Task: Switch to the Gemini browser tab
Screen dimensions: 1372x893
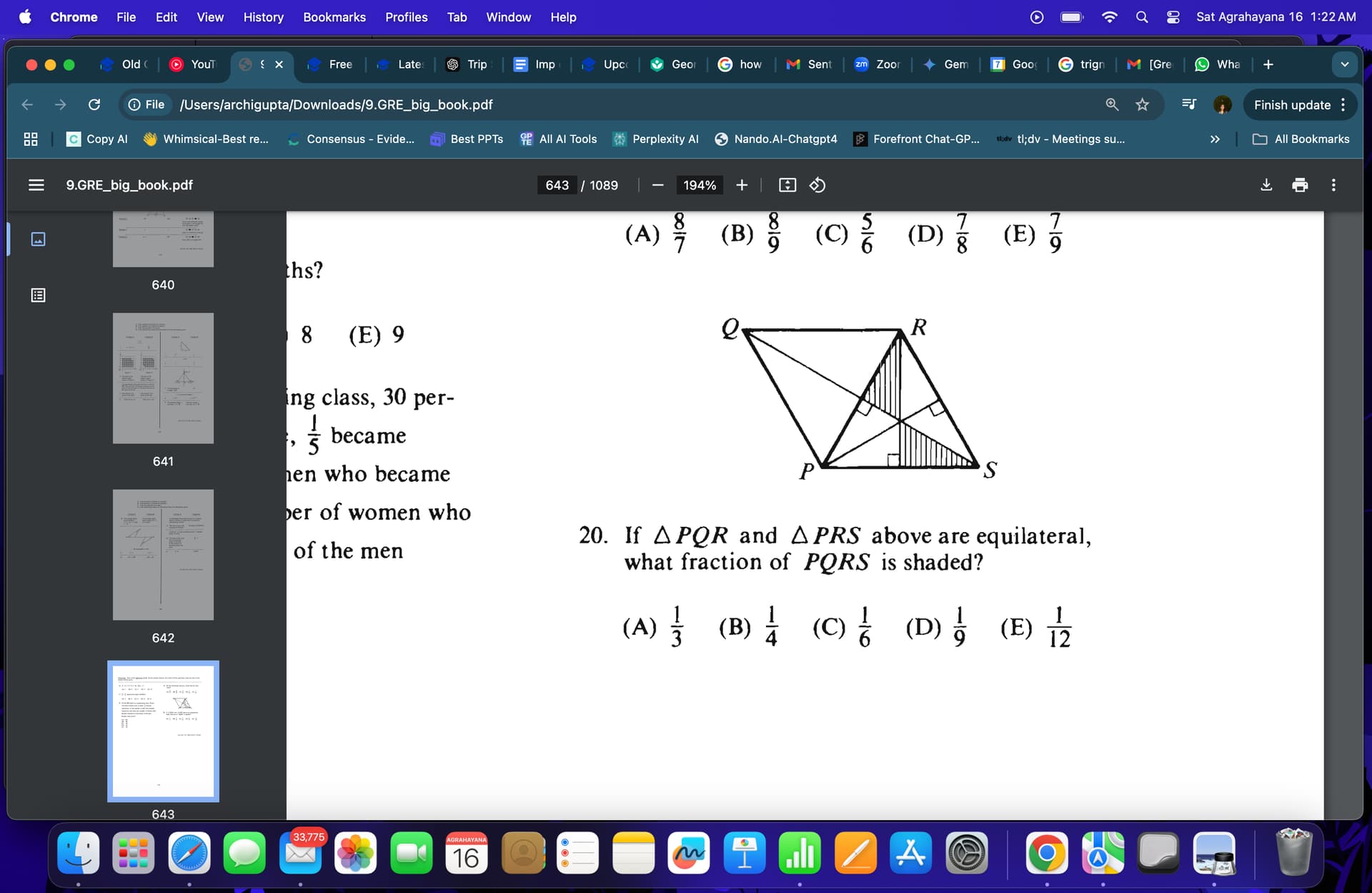Action: (x=947, y=64)
